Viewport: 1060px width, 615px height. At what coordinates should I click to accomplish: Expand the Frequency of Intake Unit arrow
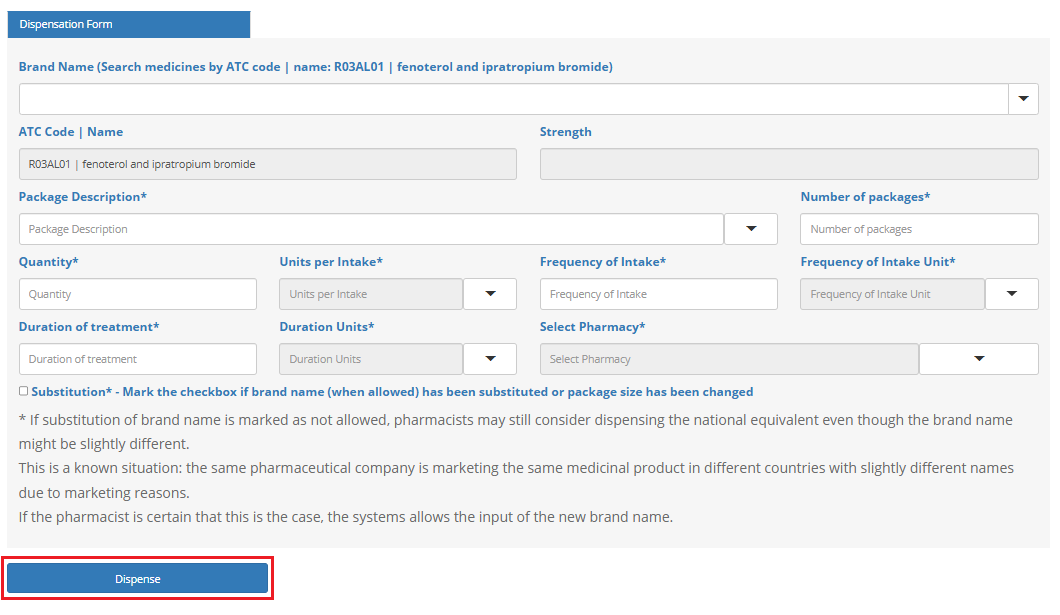pos(1012,294)
